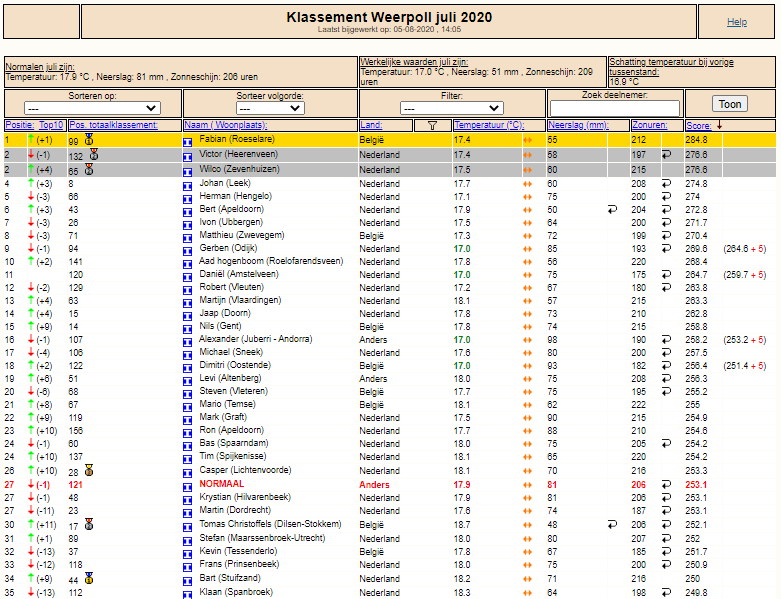Image resolution: width=781 pixels, height=599 pixels.
Task: Open the Sorteren op dropdown
Action: pyautogui.click(x=92, y=108)
